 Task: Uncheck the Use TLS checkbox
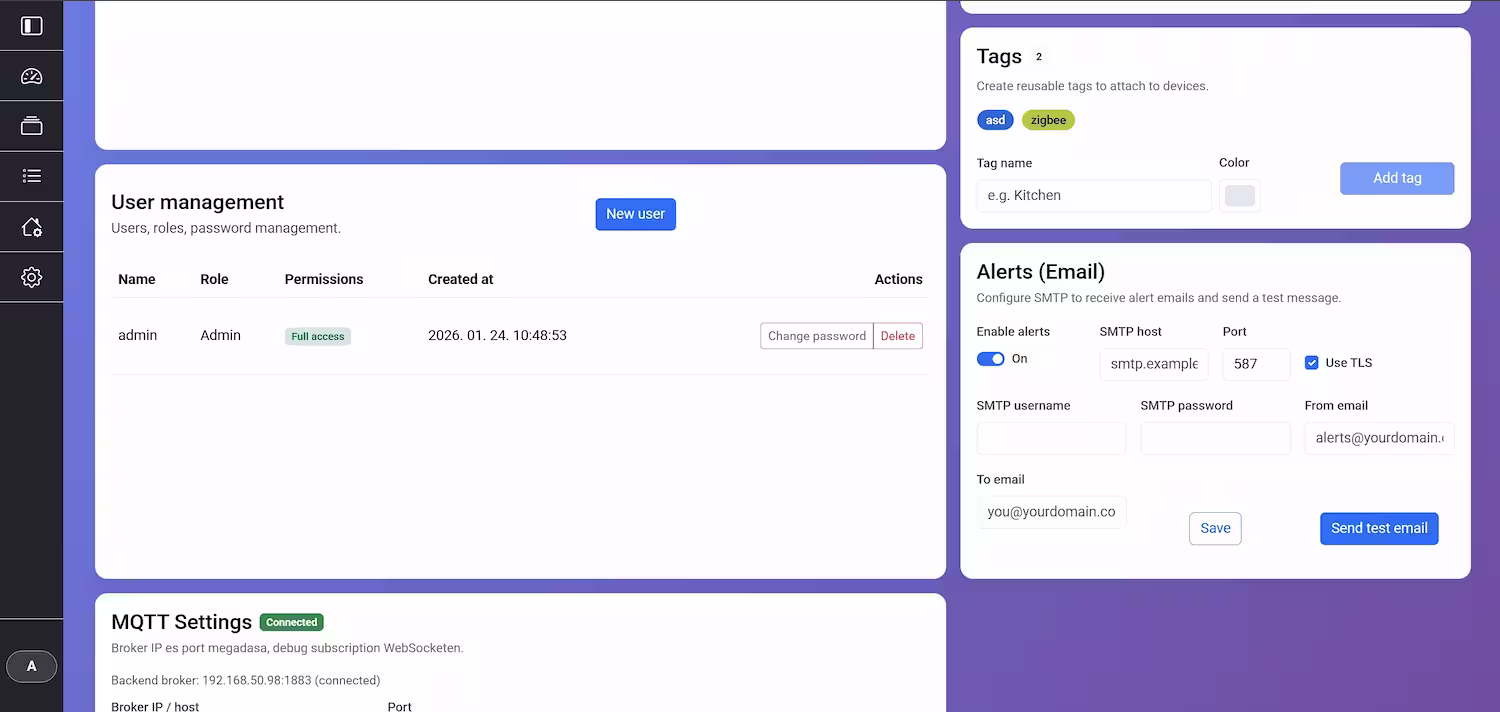(x=1312, y=363)
